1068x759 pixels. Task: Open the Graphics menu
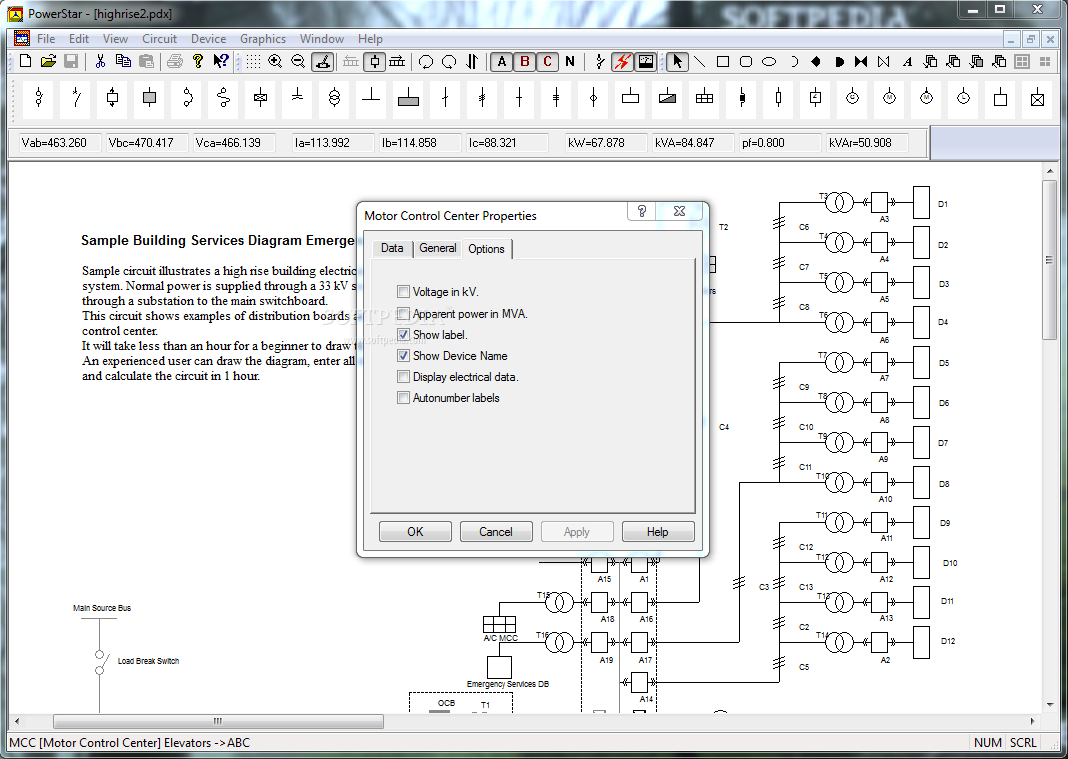pos(263,39)
